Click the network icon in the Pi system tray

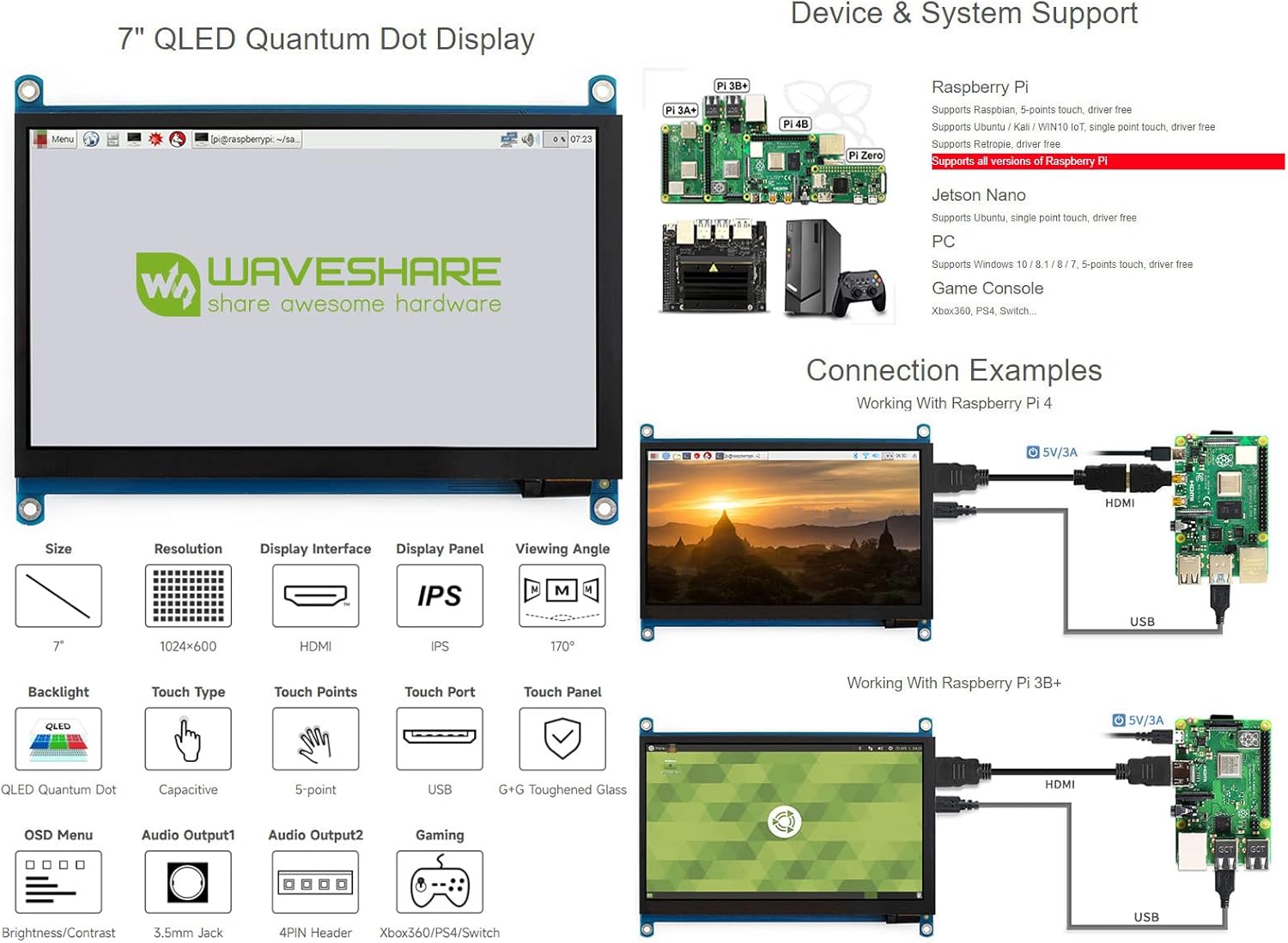click(x=508, y=139)
